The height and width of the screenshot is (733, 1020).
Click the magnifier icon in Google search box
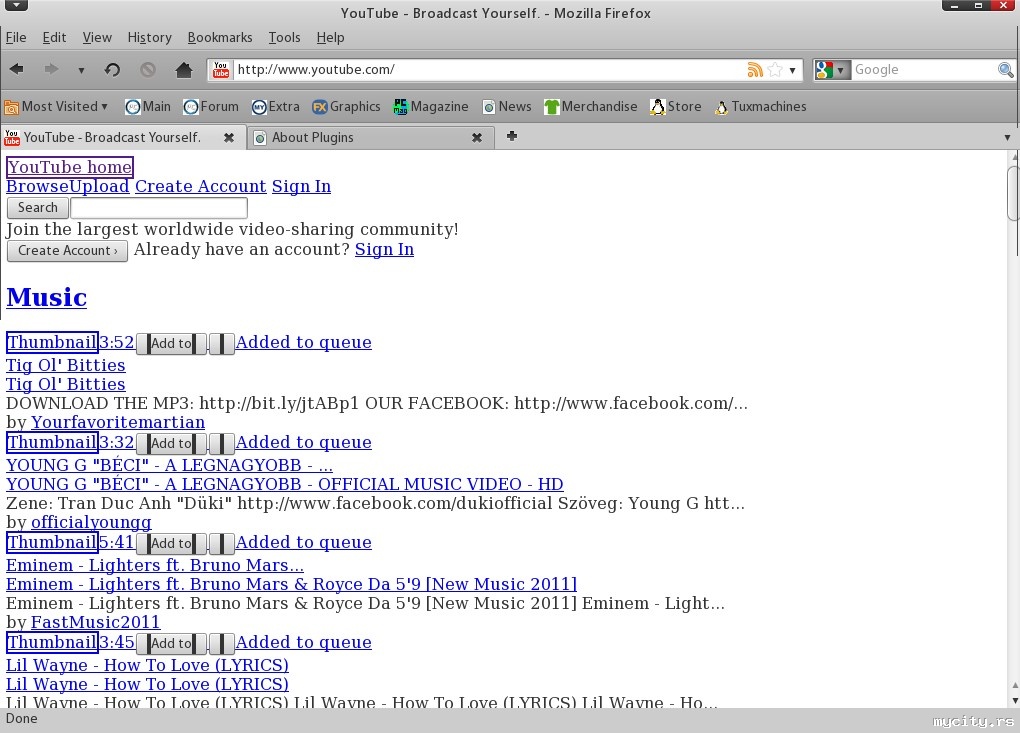(1005, 70)
